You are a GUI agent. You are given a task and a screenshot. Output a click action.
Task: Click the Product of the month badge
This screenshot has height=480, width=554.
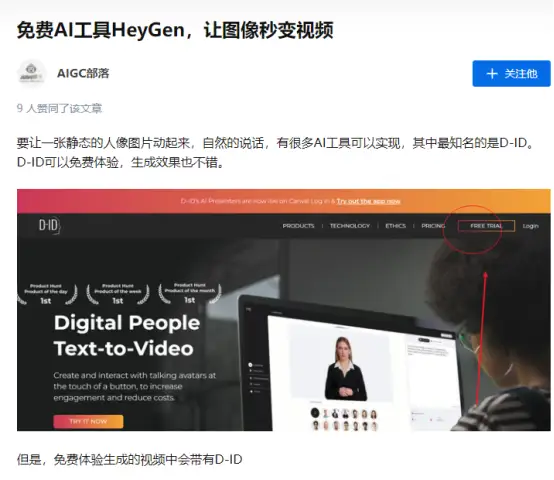pyautogui.click(x=190, y=294)
